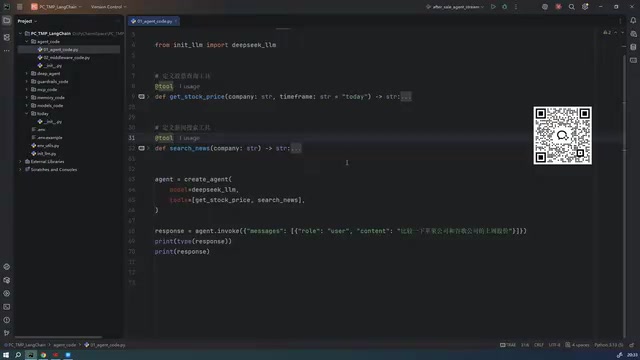The height and width of the screenshot is (360, 640).
Task: Close the 01_agent_code.py tab
Action: (176, 21)
